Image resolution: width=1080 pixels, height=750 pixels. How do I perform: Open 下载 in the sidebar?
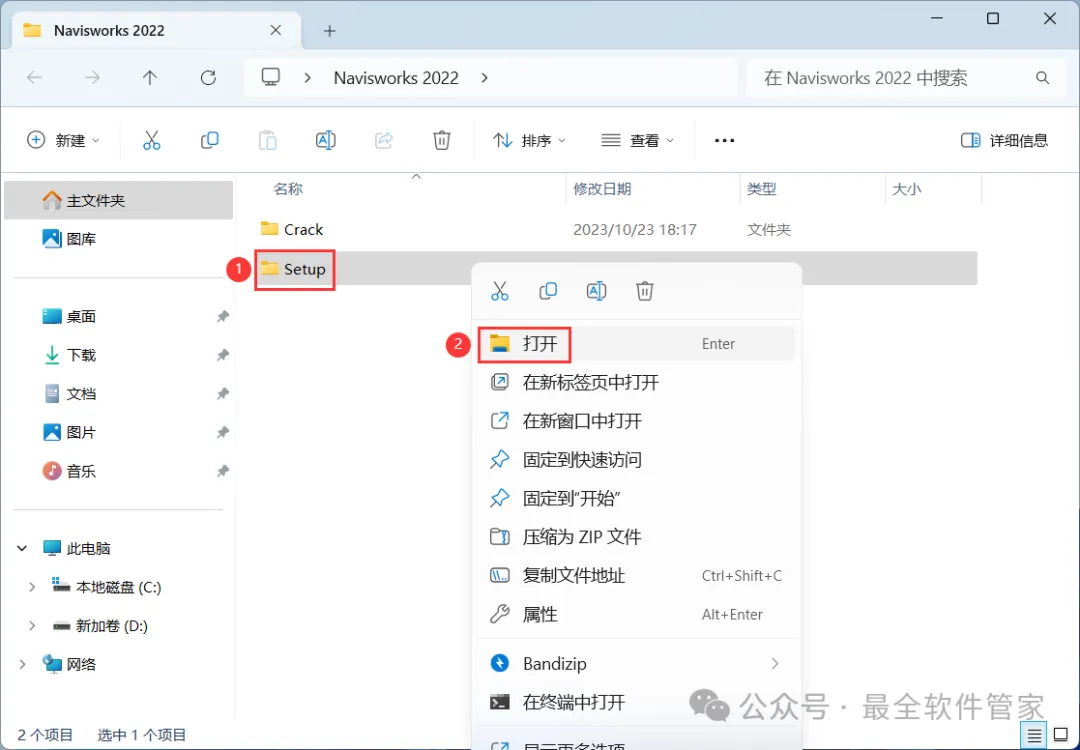118,355
